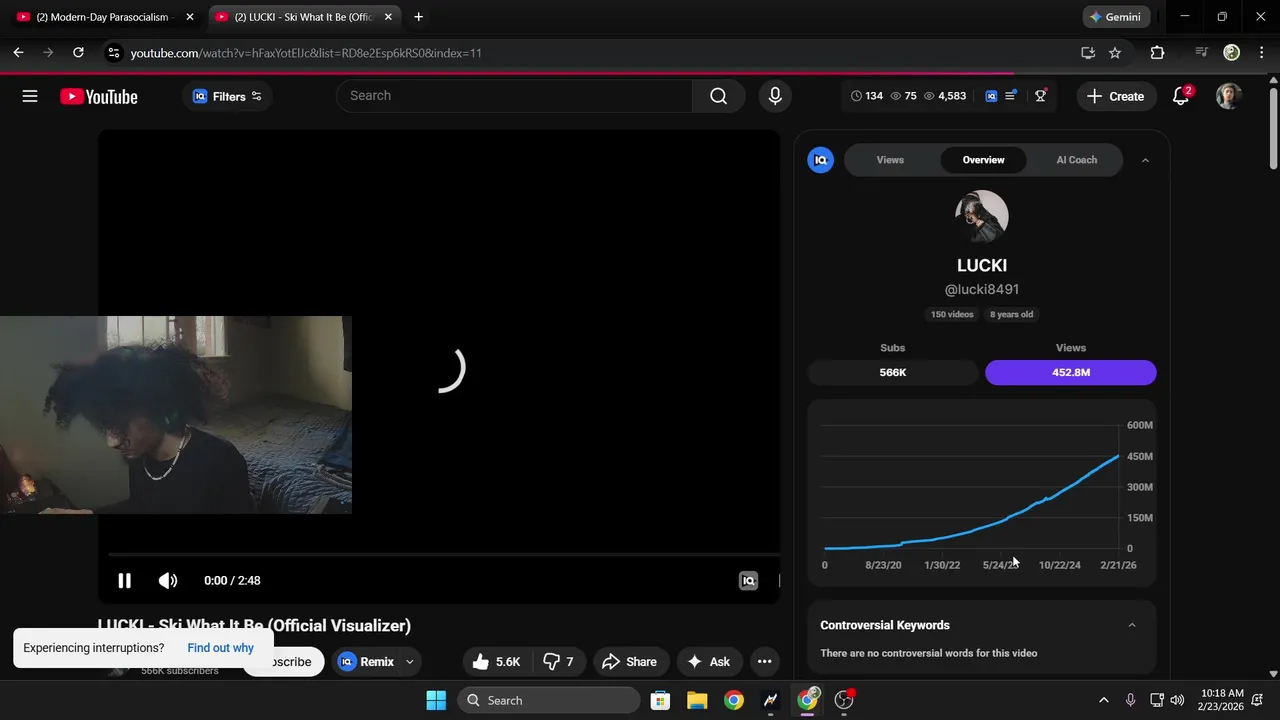Click the eye stat showing 75
This screenshot has height=720, width=1280.
tap(903, 96)
